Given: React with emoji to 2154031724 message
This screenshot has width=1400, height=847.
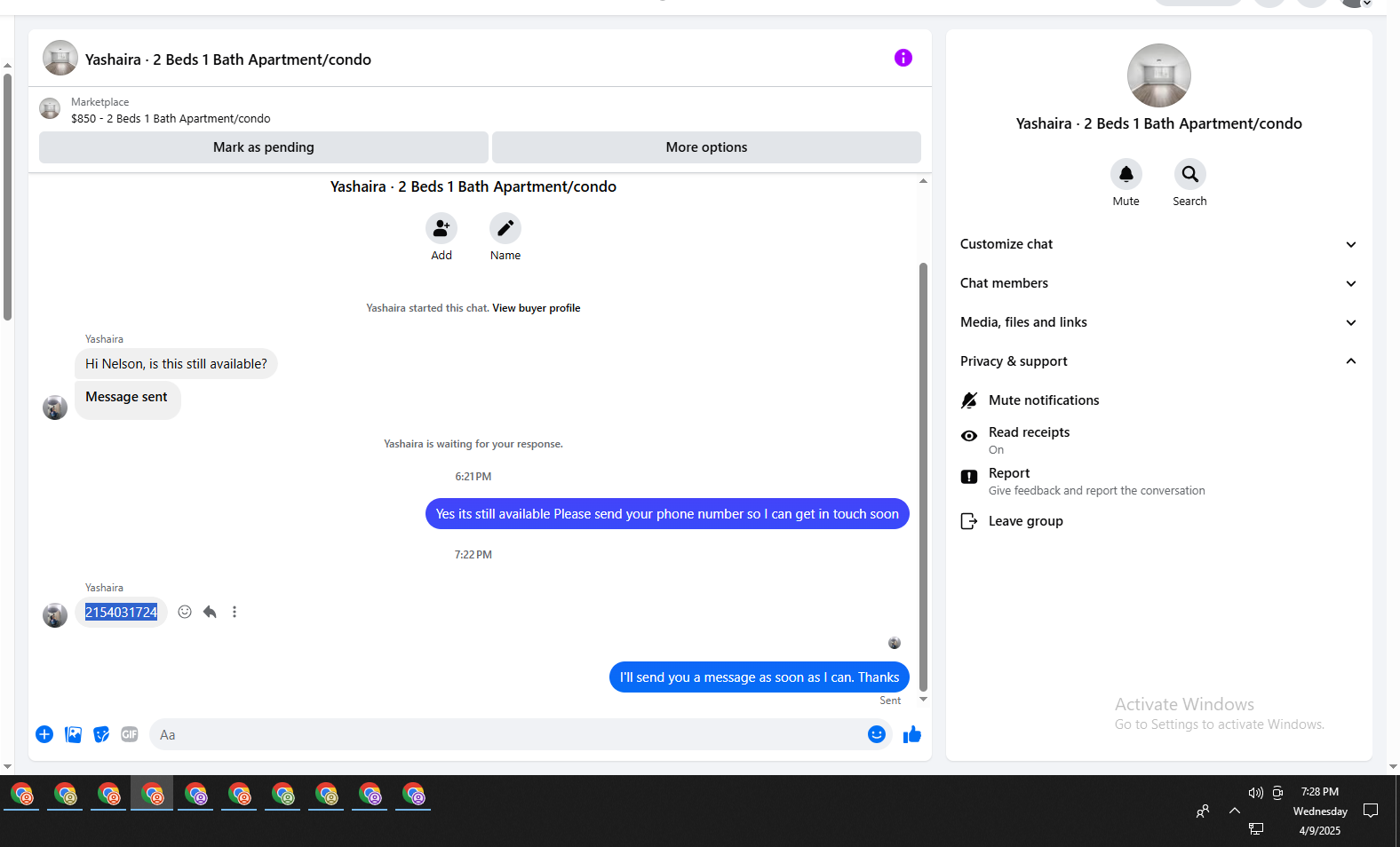Looking at the screenshot, I should pos(185,612).
